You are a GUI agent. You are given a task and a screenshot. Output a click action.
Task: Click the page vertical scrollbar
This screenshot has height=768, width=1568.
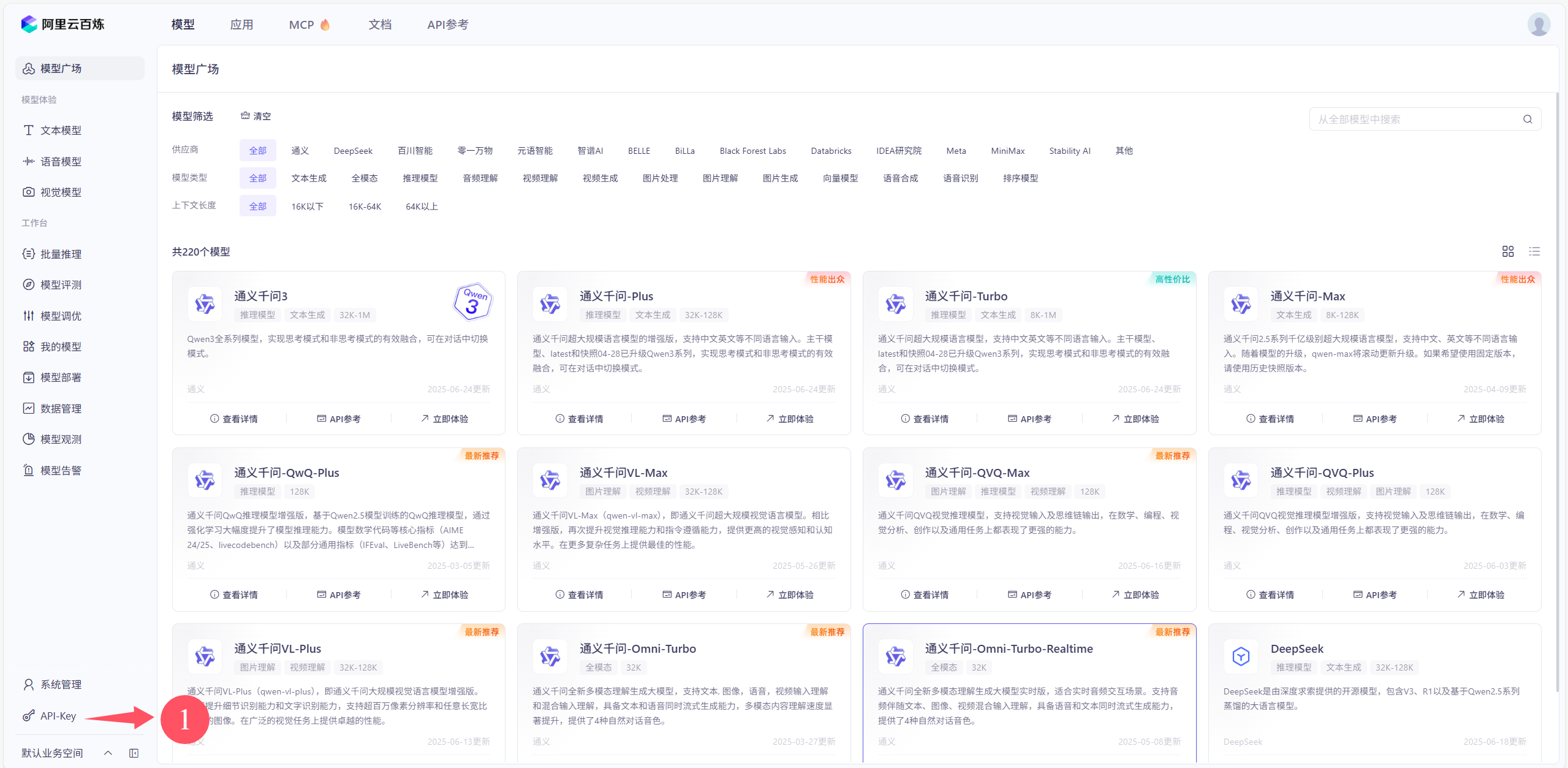[x=1557, y=392]
